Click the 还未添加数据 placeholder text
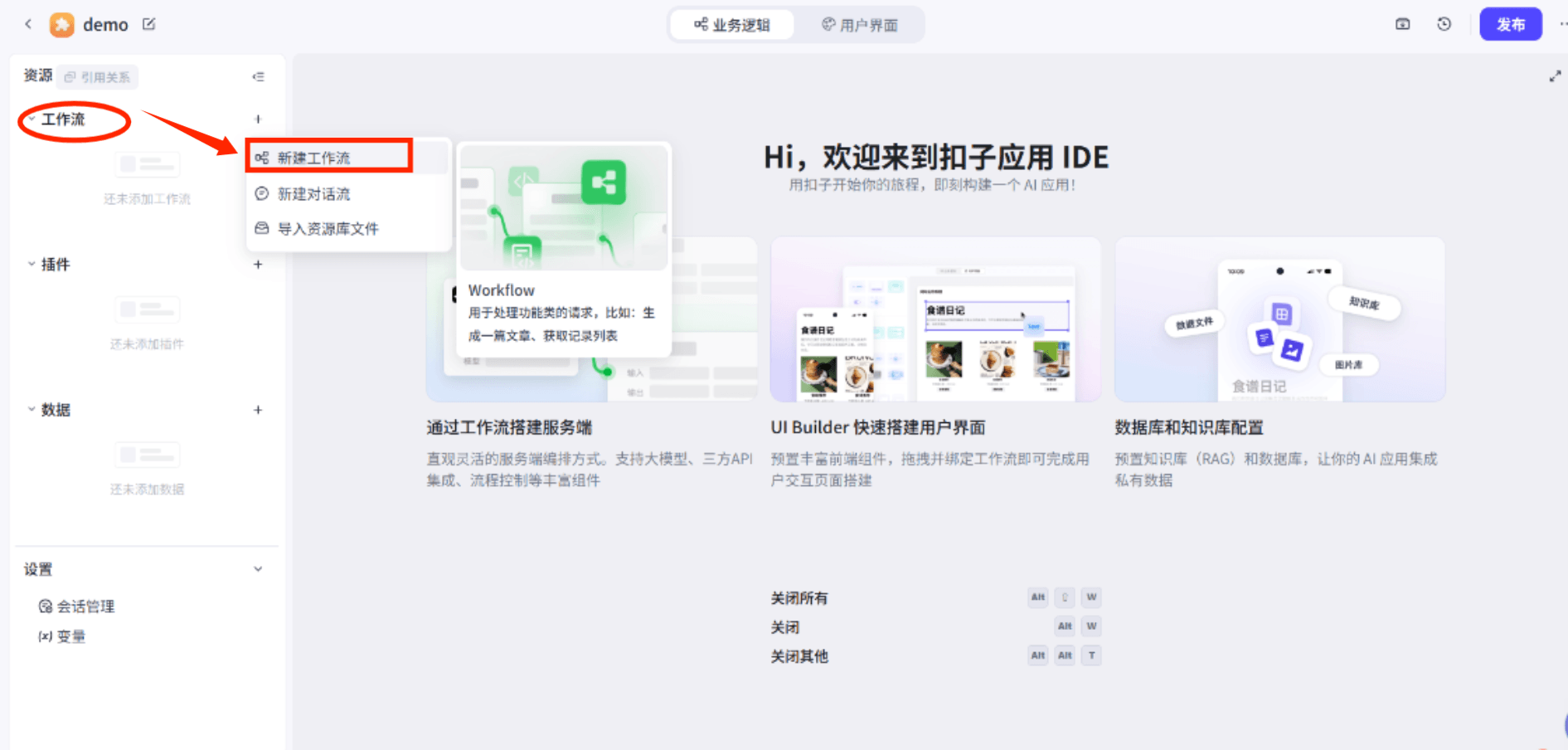Viewport: 1568px width, 750px height. click(147, 489)
